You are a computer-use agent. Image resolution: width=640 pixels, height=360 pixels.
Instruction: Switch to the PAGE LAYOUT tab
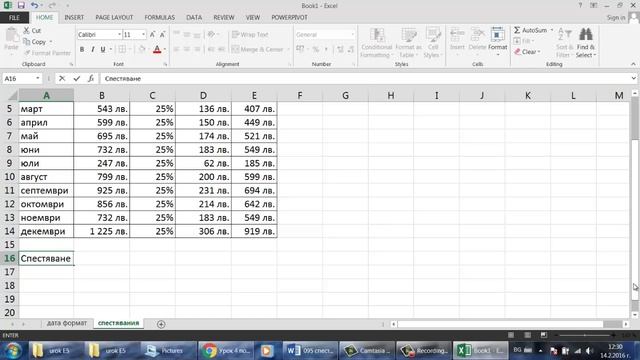click(114, 18)
